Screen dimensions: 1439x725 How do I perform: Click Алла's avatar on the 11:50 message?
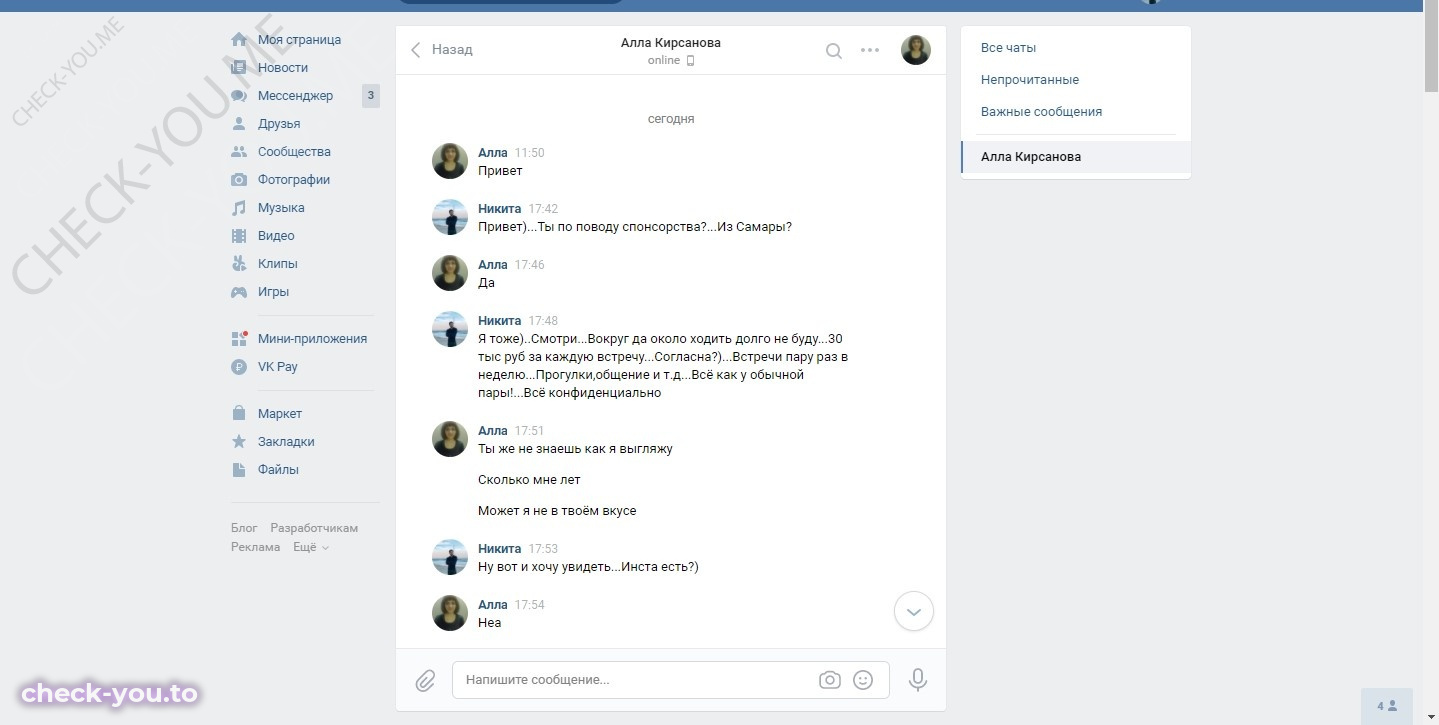click(x=450, y=161)
